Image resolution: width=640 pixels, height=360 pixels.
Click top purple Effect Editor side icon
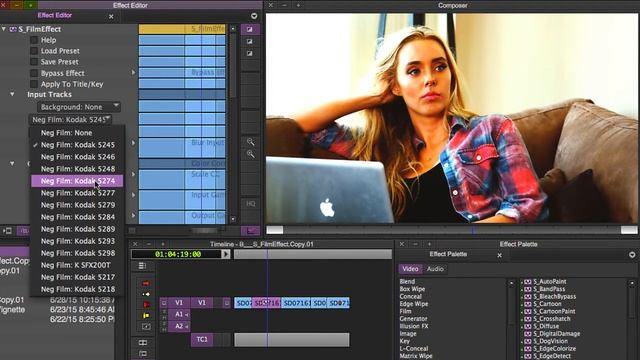click(x=250, y=29)
